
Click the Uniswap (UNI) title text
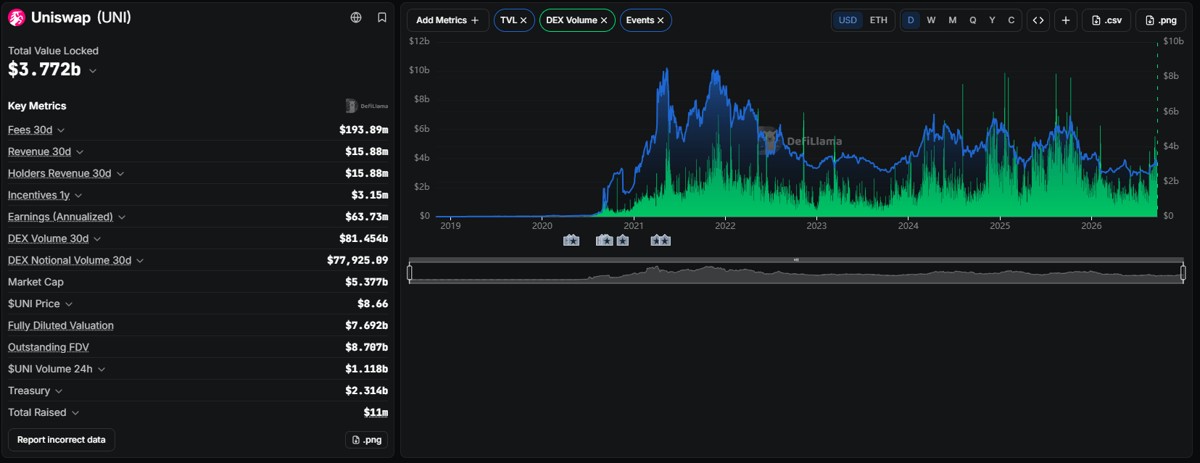point(81,18)
